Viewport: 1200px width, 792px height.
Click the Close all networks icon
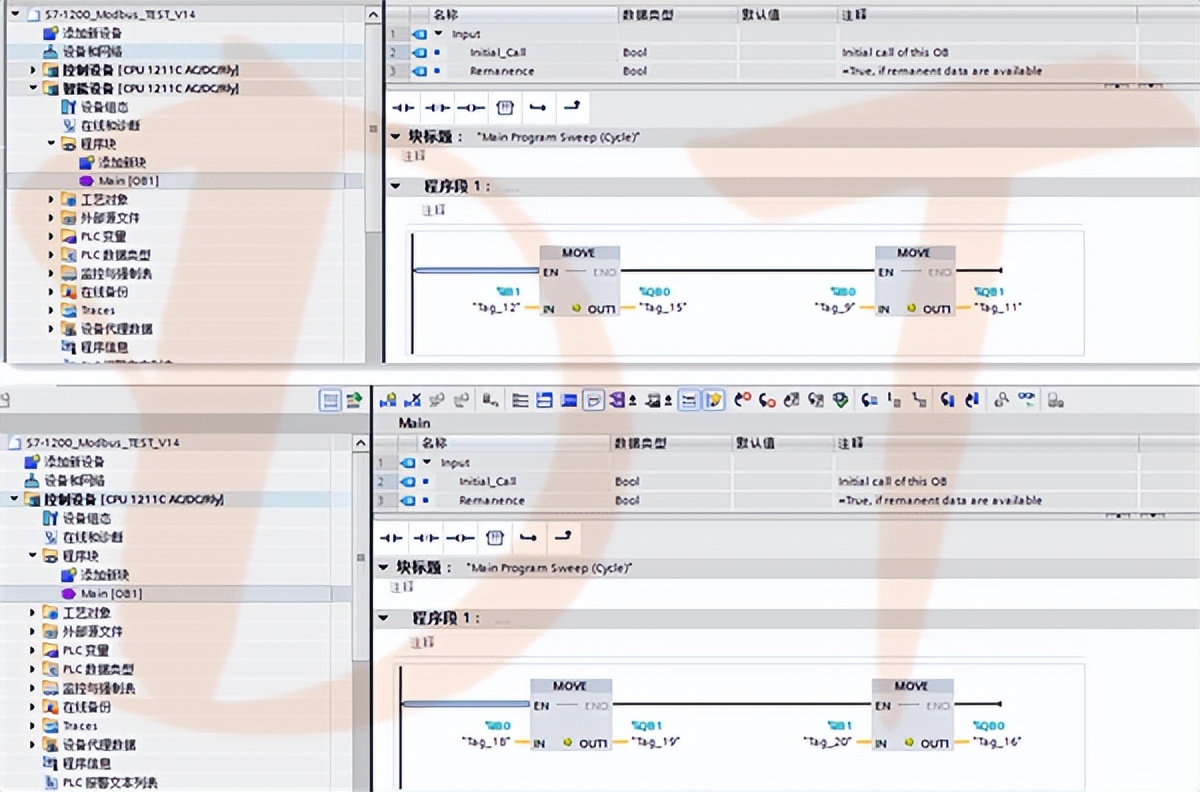545,401
